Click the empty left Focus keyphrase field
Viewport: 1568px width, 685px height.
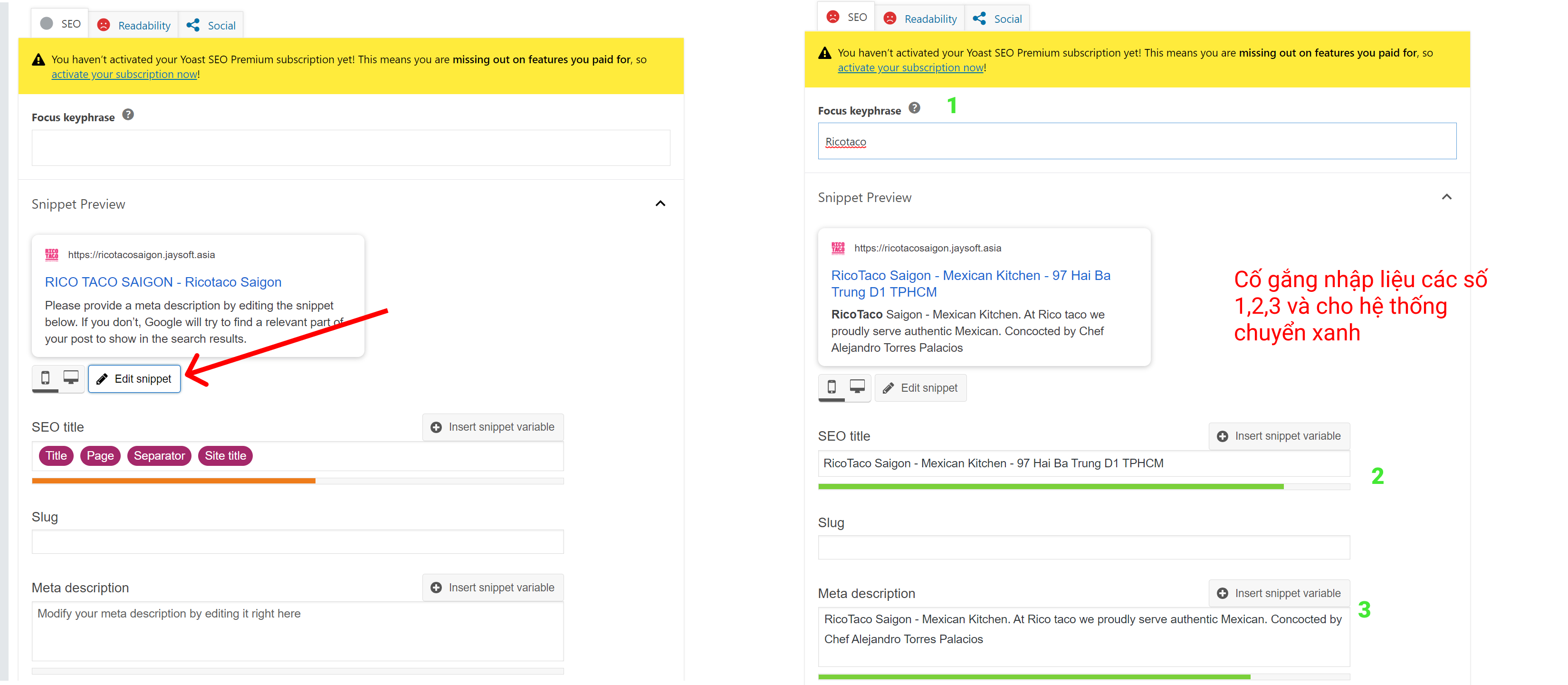click(x=351, y=147)
